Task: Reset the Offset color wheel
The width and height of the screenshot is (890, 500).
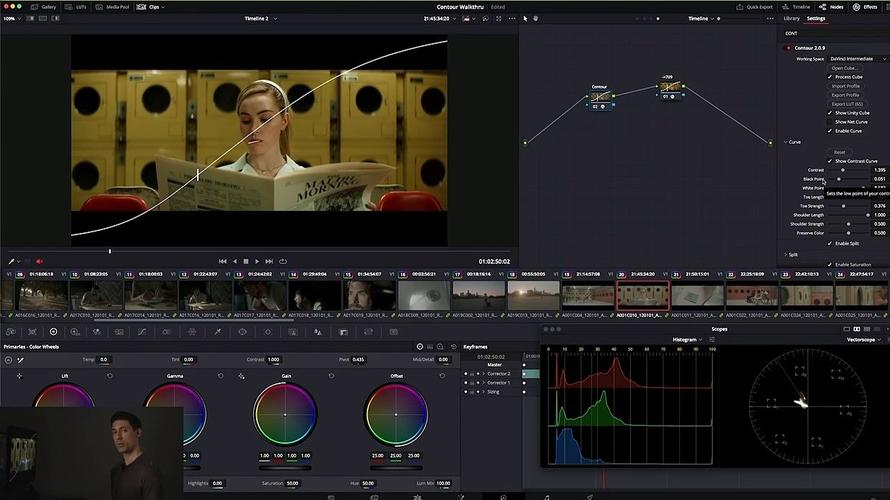Action: click(442, 376)
